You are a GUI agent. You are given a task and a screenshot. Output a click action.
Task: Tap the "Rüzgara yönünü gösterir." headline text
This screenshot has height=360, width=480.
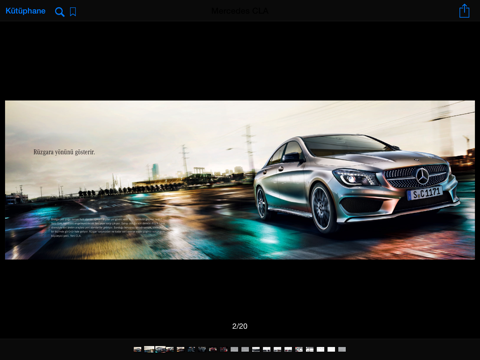click(64, 152)
